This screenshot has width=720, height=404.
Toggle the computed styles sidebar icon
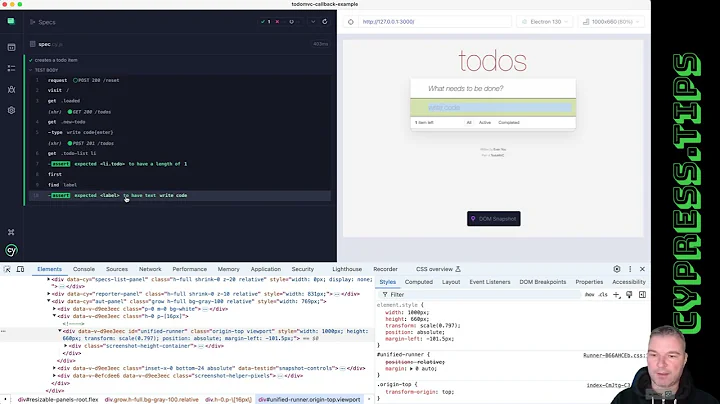[642, 295]
